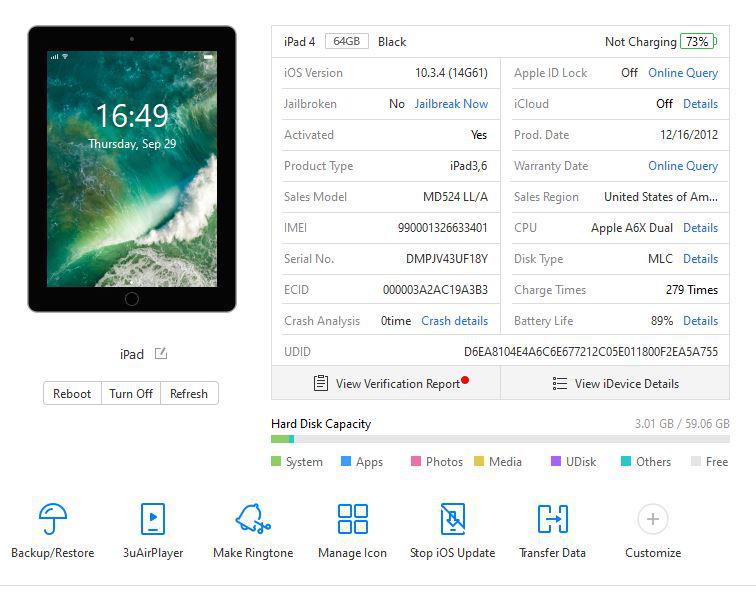Open the Manage Icon grid tool
The width and height of the screenshot is (756, 592).
352,519
